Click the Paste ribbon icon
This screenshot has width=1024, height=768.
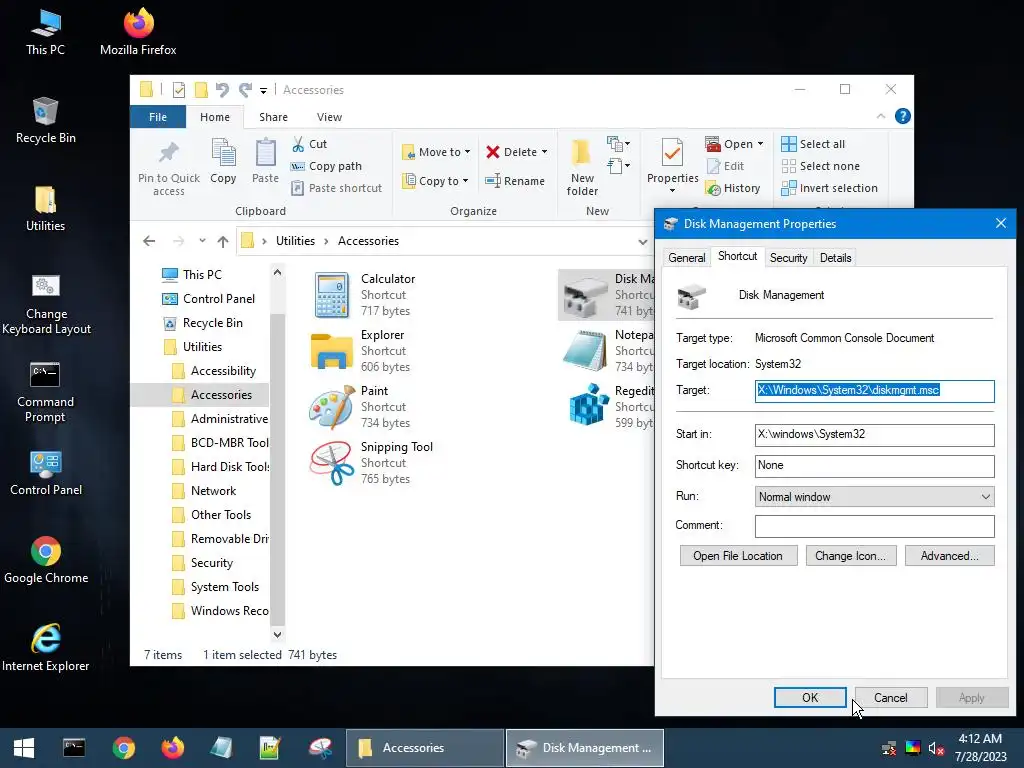click(265, 161)
